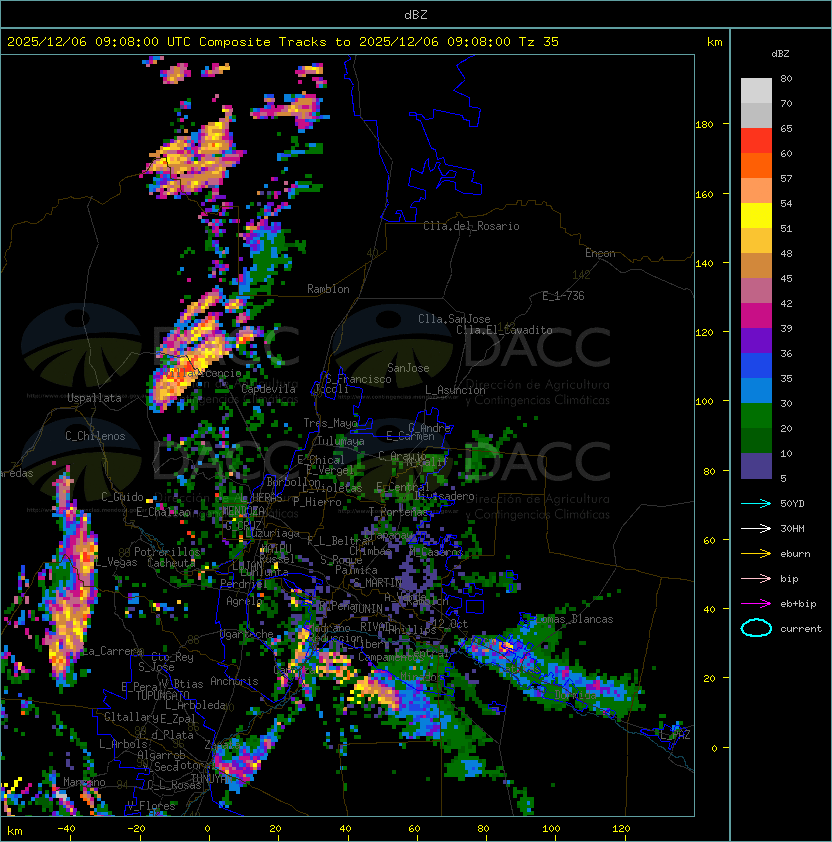
Task: Click the 'Anchoris' place label
Action: click(x=234, y=681)
